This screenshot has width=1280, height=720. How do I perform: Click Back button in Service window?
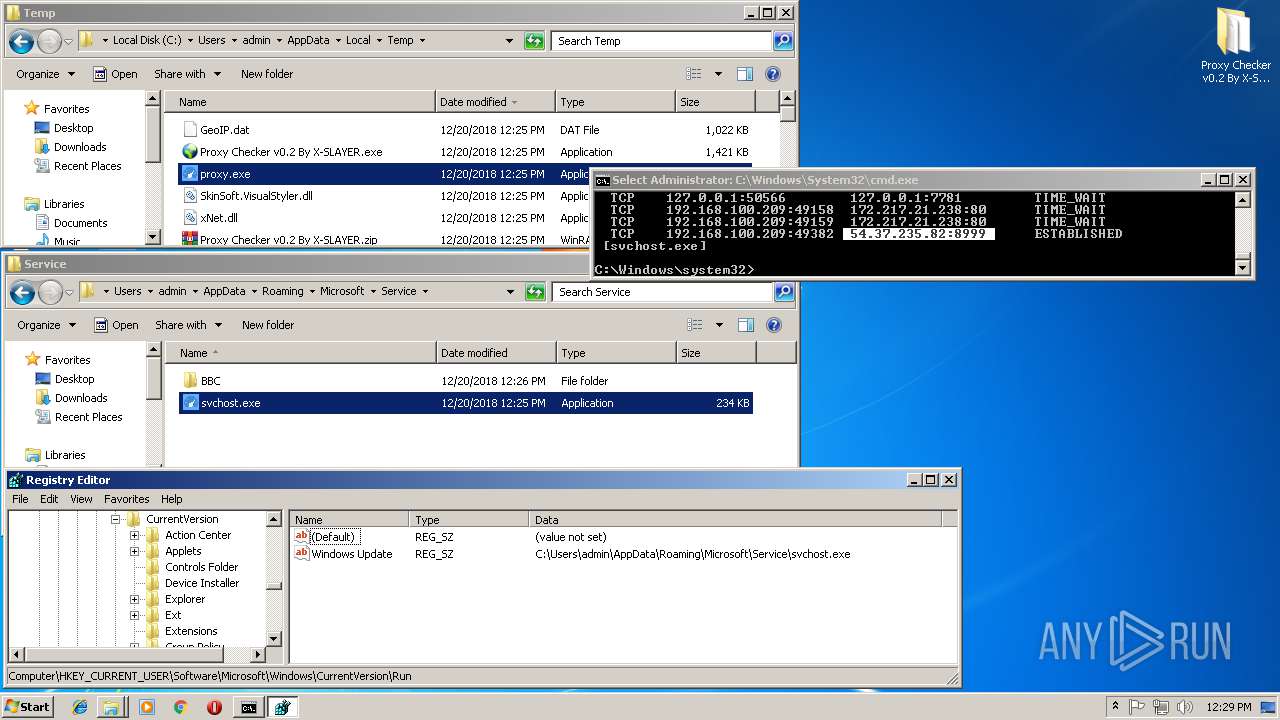pyautogui.click(x=22, y=292)
